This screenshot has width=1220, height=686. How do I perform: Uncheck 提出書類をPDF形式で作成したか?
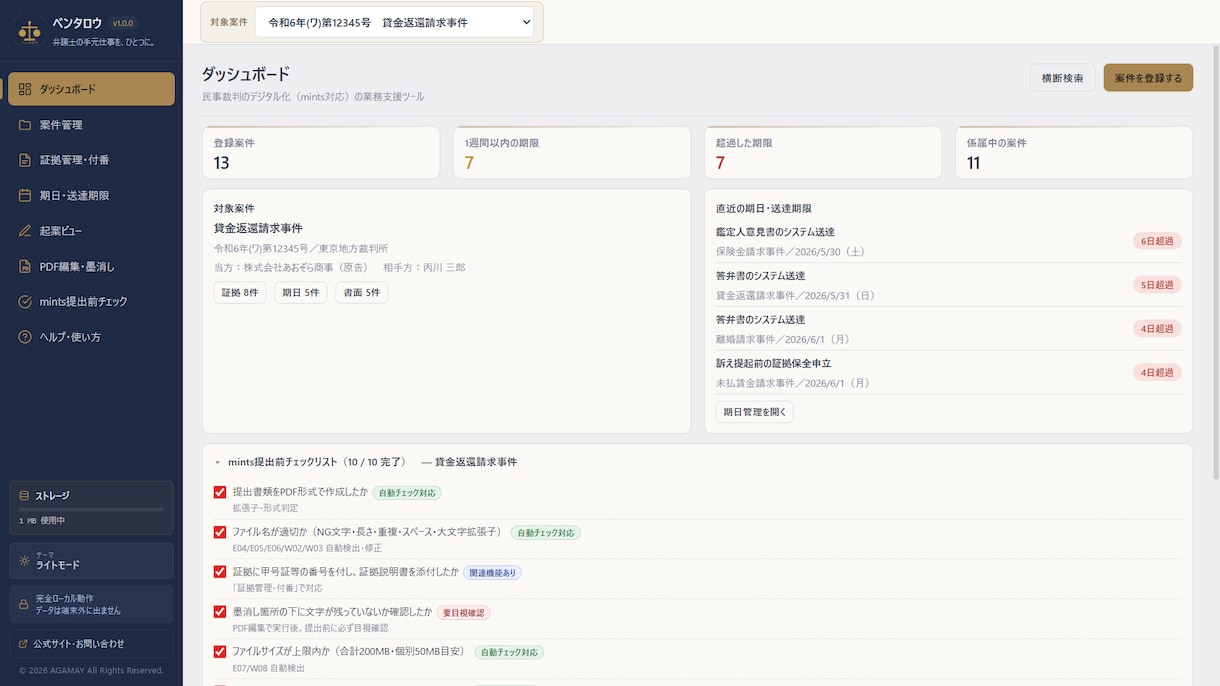220,492
